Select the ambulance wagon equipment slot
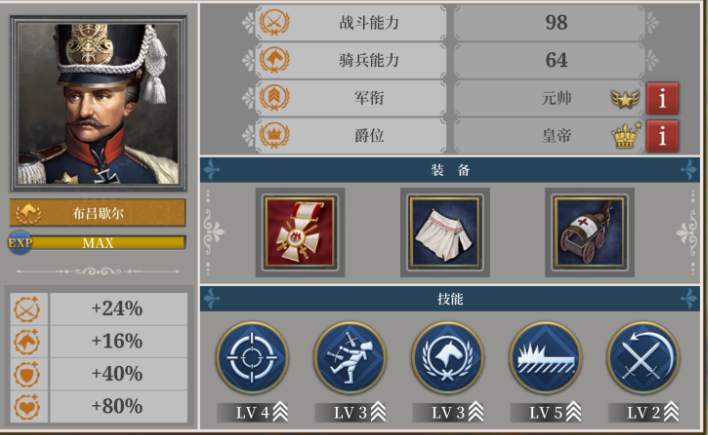Viewport: 708px width, 435px height. tap(590, 232)
